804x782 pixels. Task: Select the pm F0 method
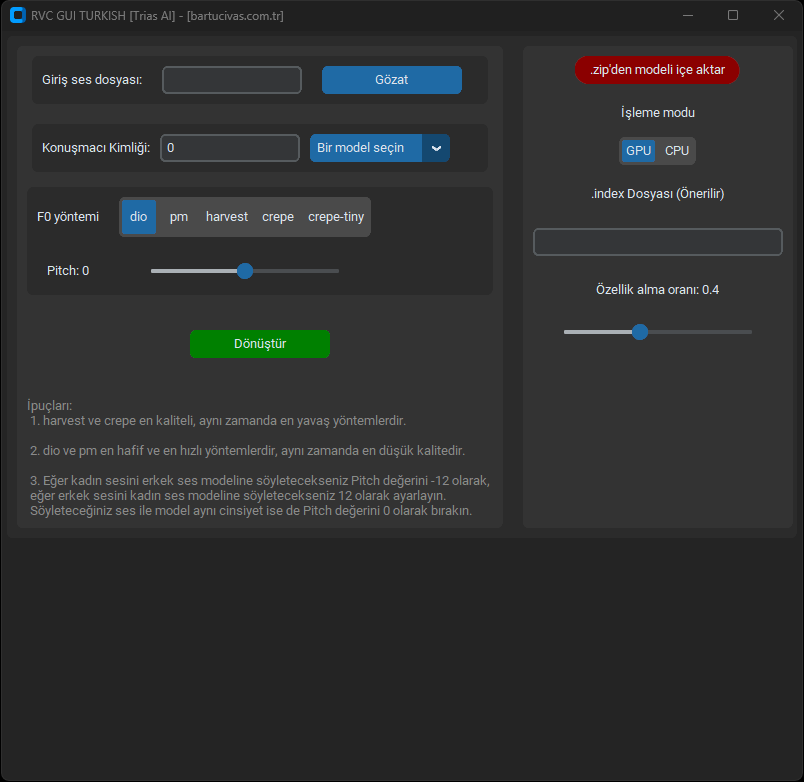click(179, 217)
